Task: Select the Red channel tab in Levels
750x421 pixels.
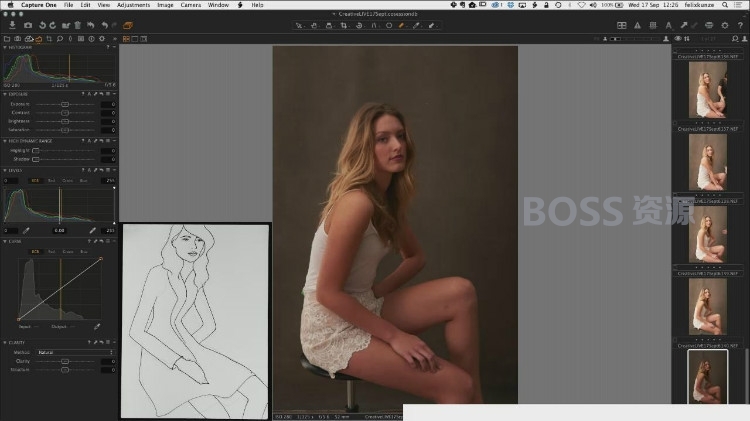Action: click(x=51, y=181)
